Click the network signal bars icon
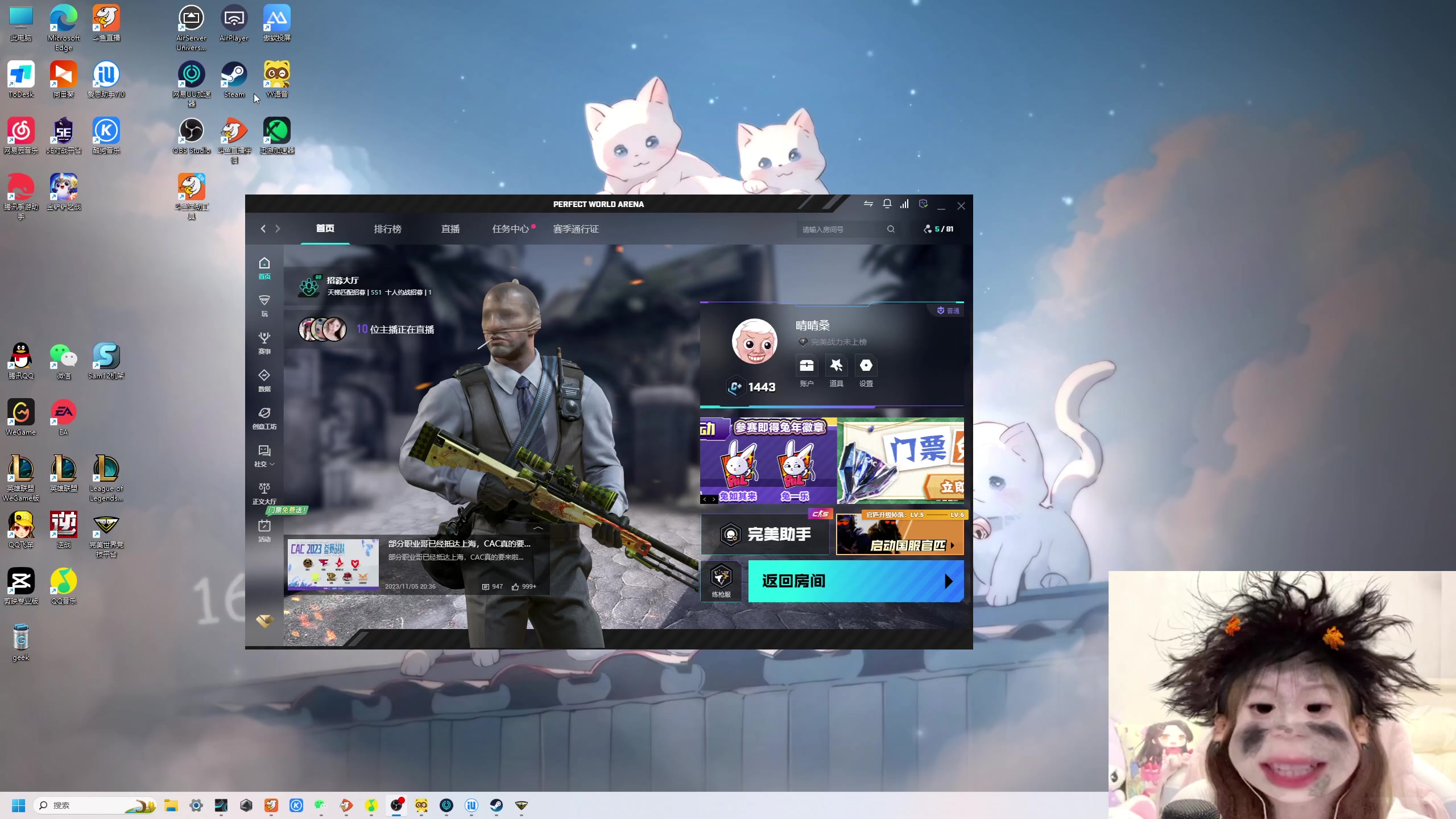 [904, 204]
